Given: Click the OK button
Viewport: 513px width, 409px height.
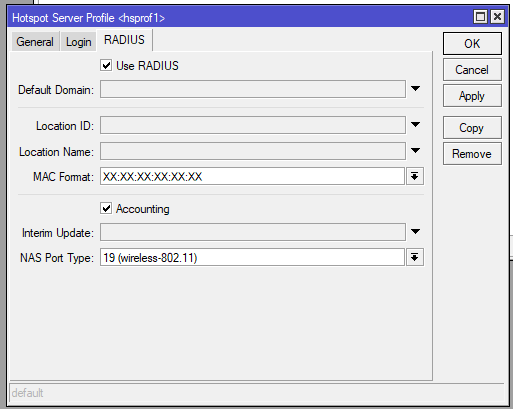Looking at the screenshot, I should [x=472, y=44].
